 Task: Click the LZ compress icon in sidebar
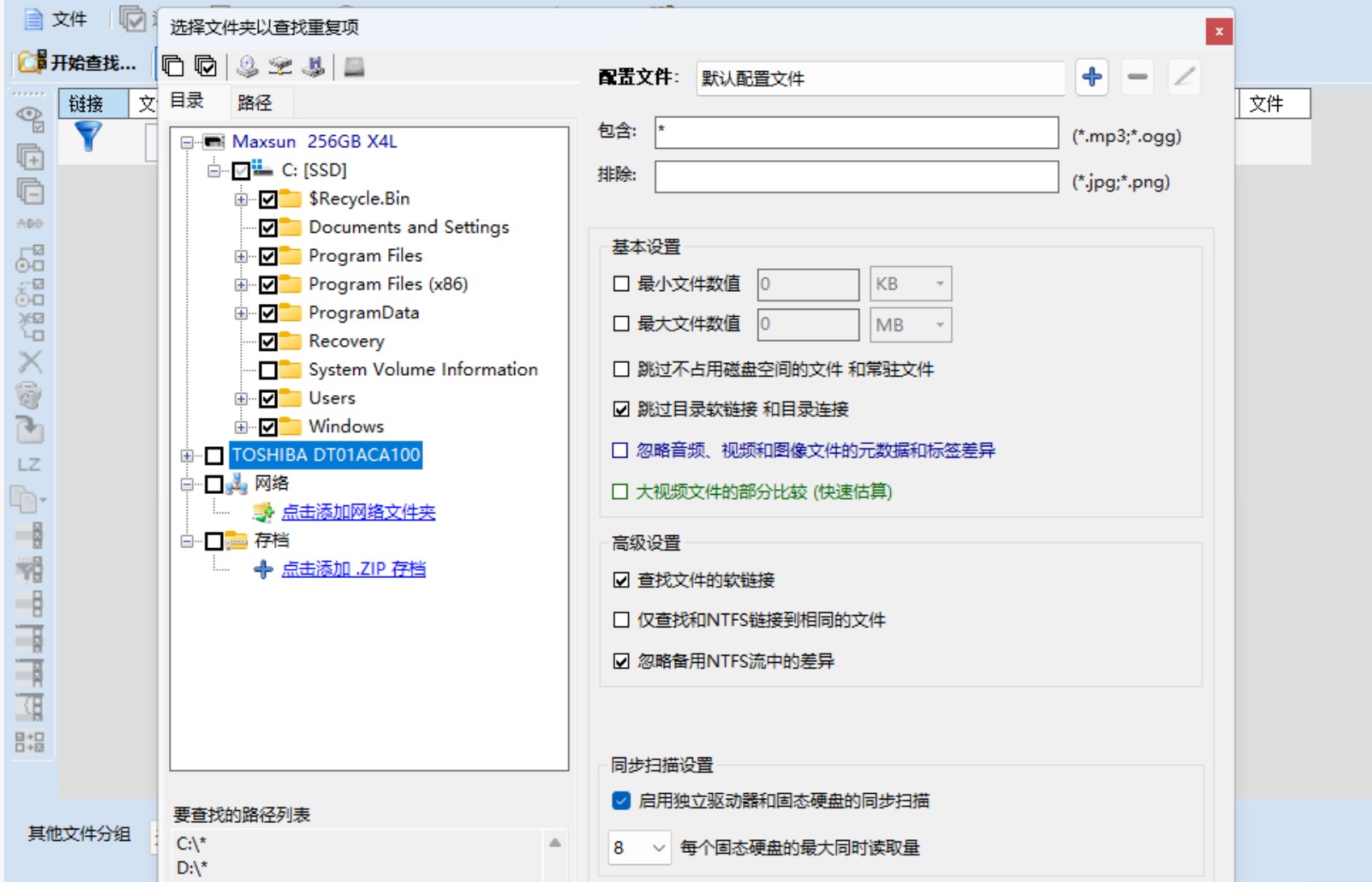[x=29, y=465]
